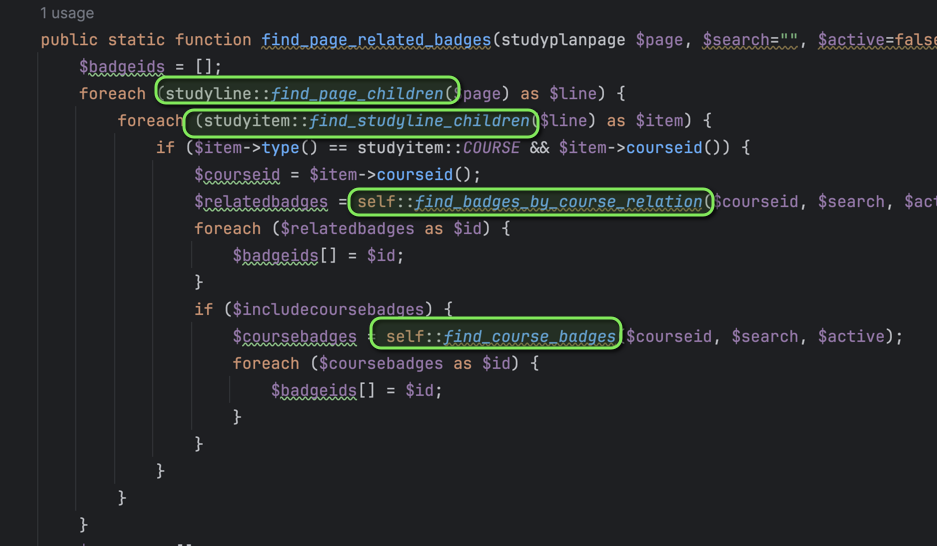Place cursor on $coursebadges assignment variable
The height and width of the screenshot is (546, 937).
coord(294,337)
